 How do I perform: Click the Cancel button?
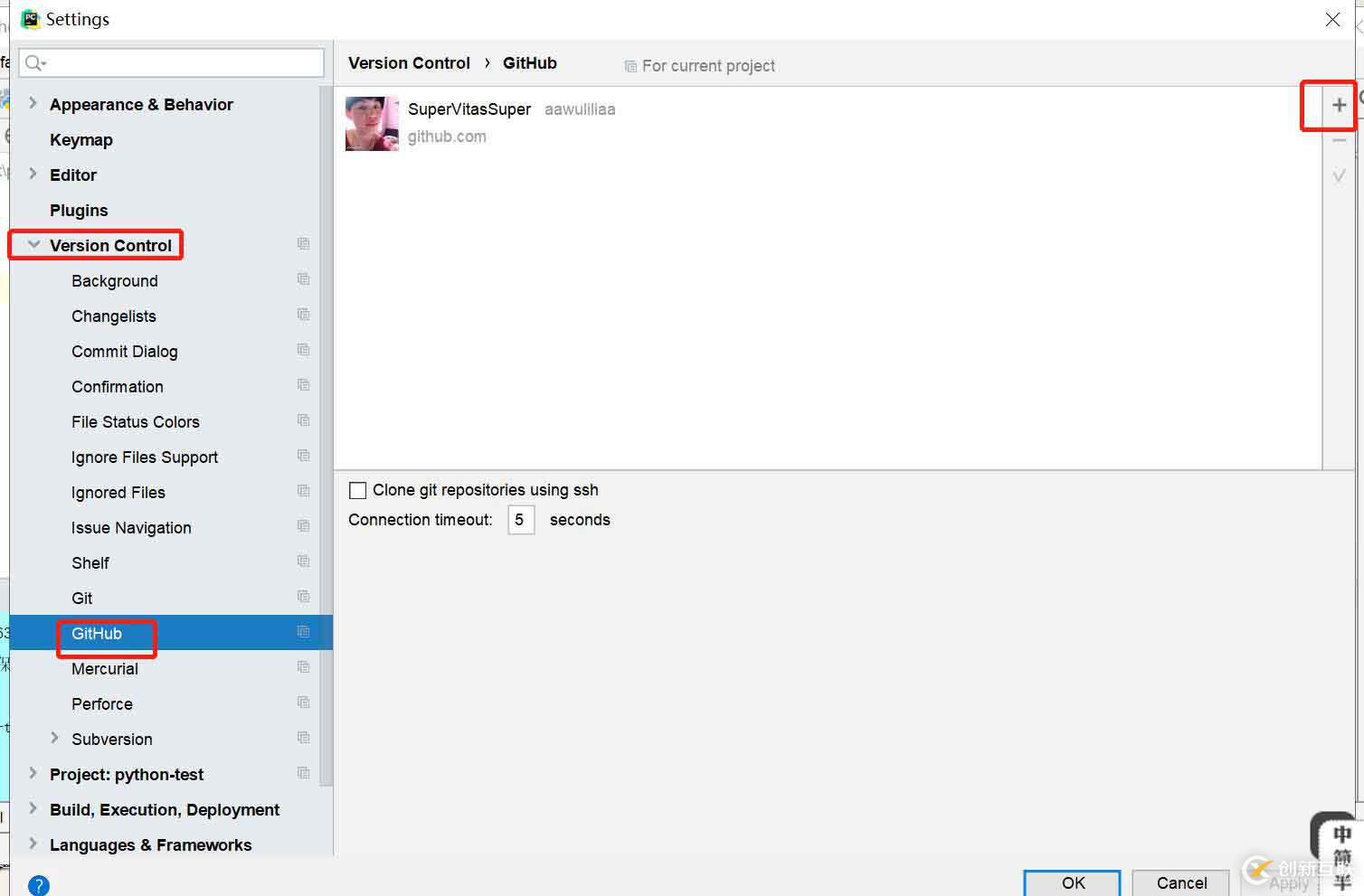pos(1181,883)
